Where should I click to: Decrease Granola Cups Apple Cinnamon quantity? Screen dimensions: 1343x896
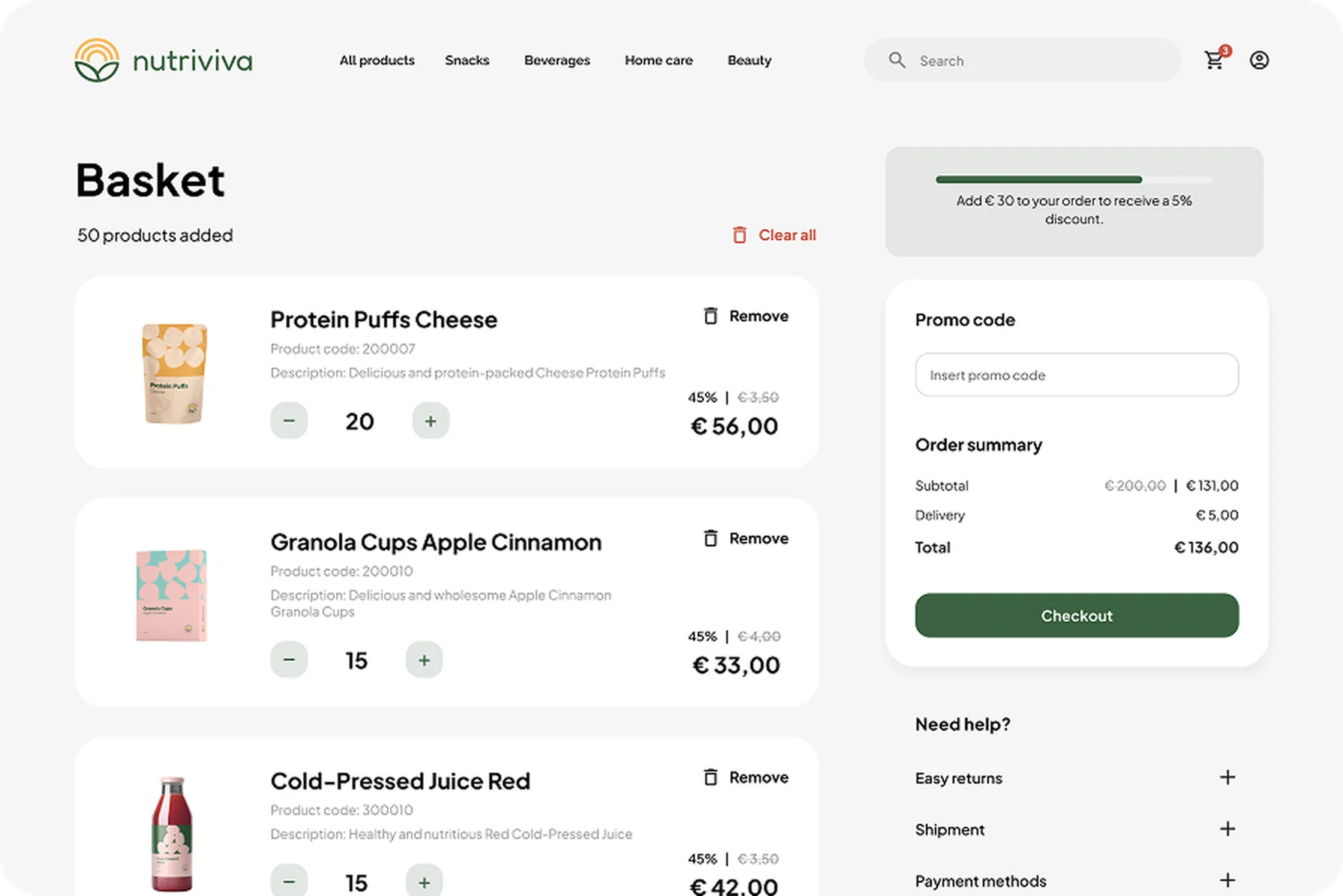tap(289, 660)
